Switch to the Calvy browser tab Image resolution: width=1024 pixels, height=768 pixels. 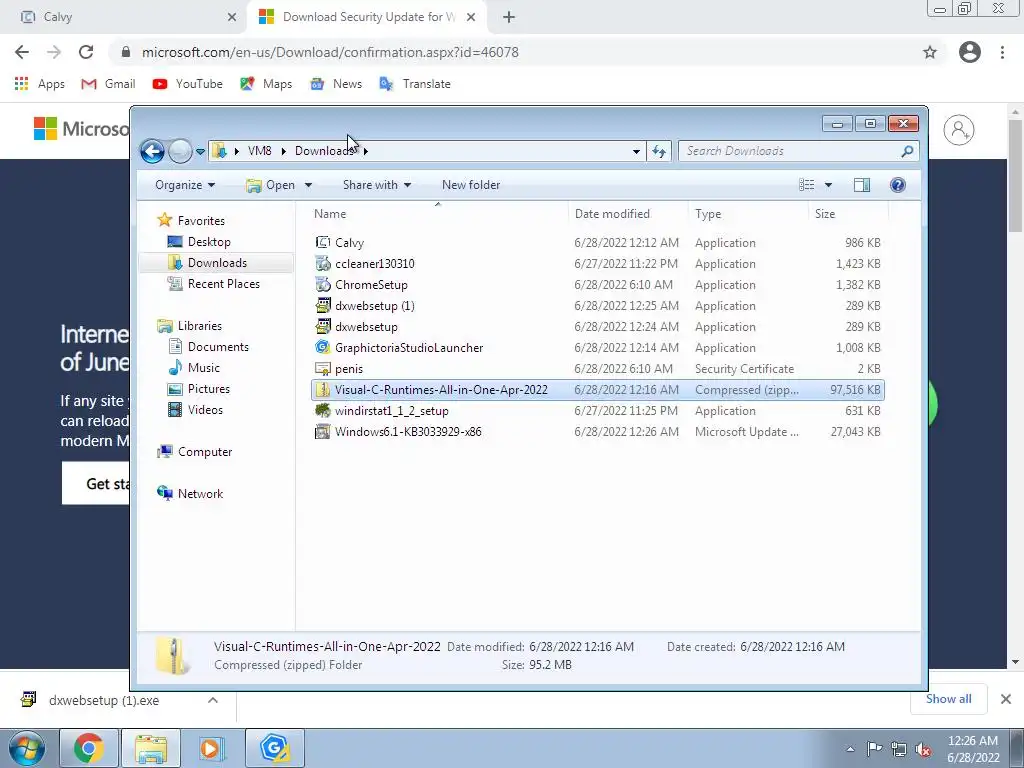(x=124, y=17)
